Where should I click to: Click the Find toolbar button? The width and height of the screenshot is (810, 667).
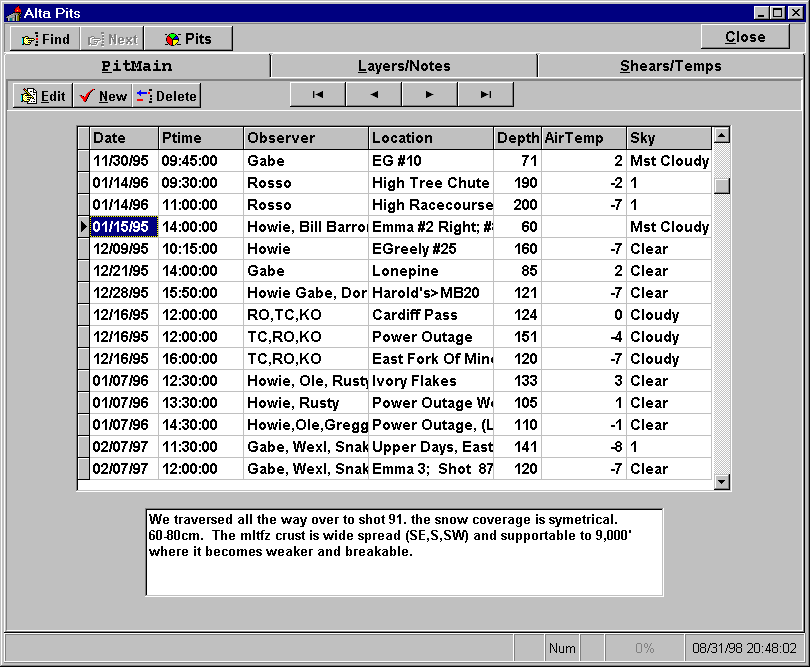(x=45, y=39)
